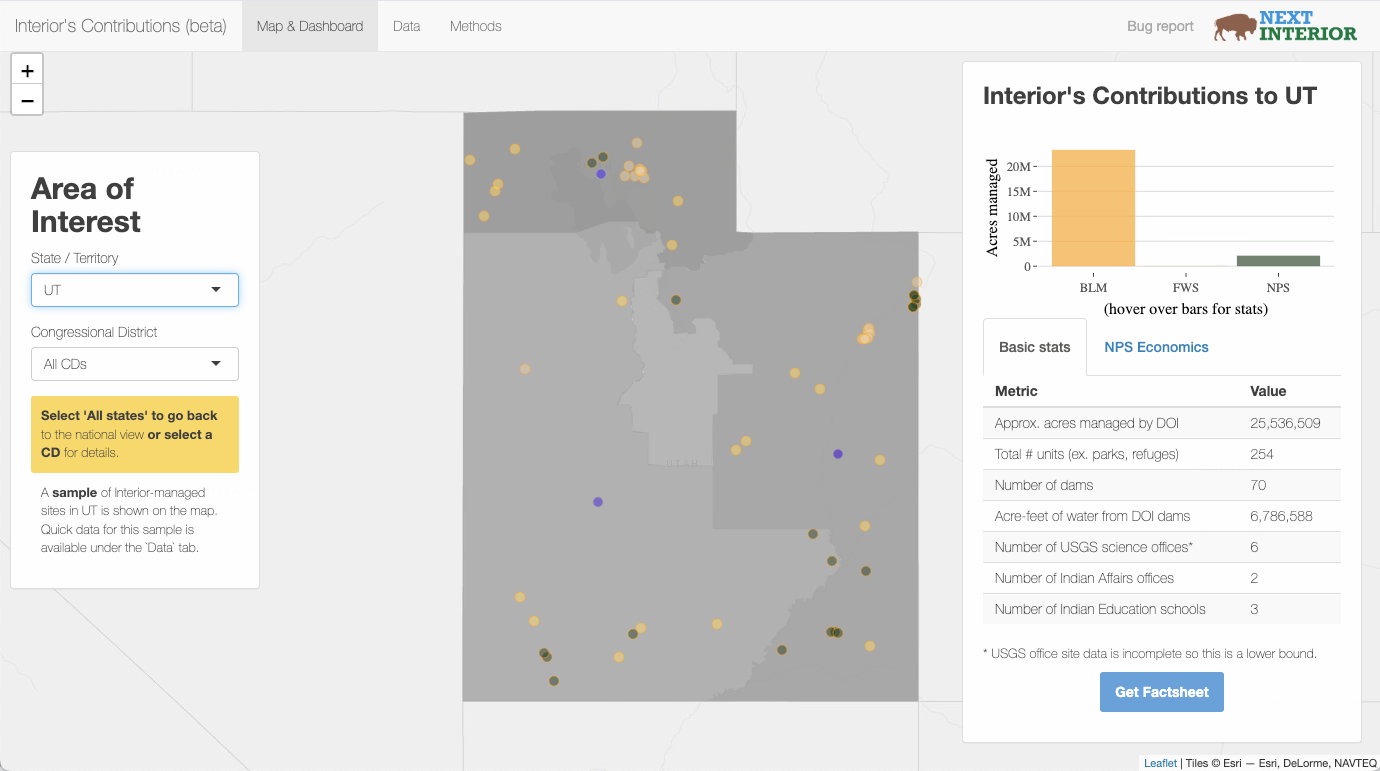Zoom in on the map

(x=27, y=71)
